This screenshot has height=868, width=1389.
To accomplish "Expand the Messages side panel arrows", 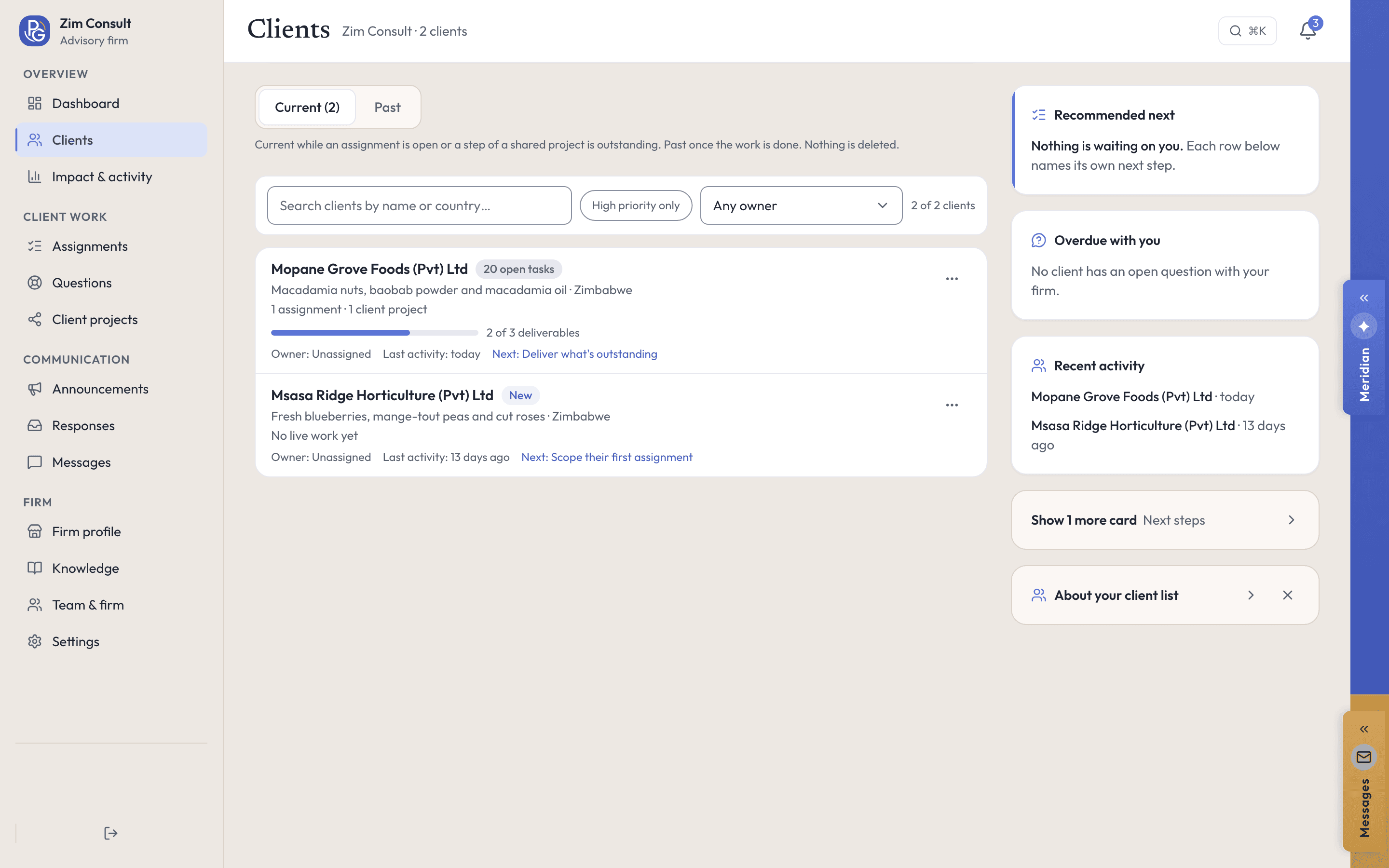I will [1364, 729].
